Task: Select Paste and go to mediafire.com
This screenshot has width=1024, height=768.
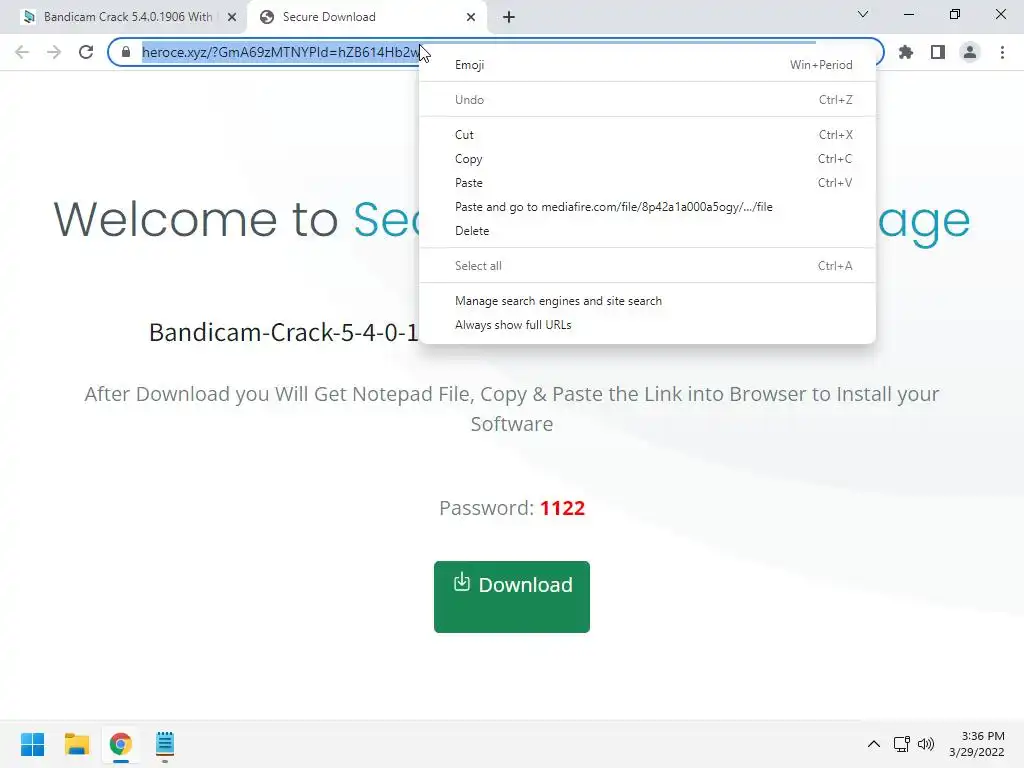Action: tap(647, 207)
